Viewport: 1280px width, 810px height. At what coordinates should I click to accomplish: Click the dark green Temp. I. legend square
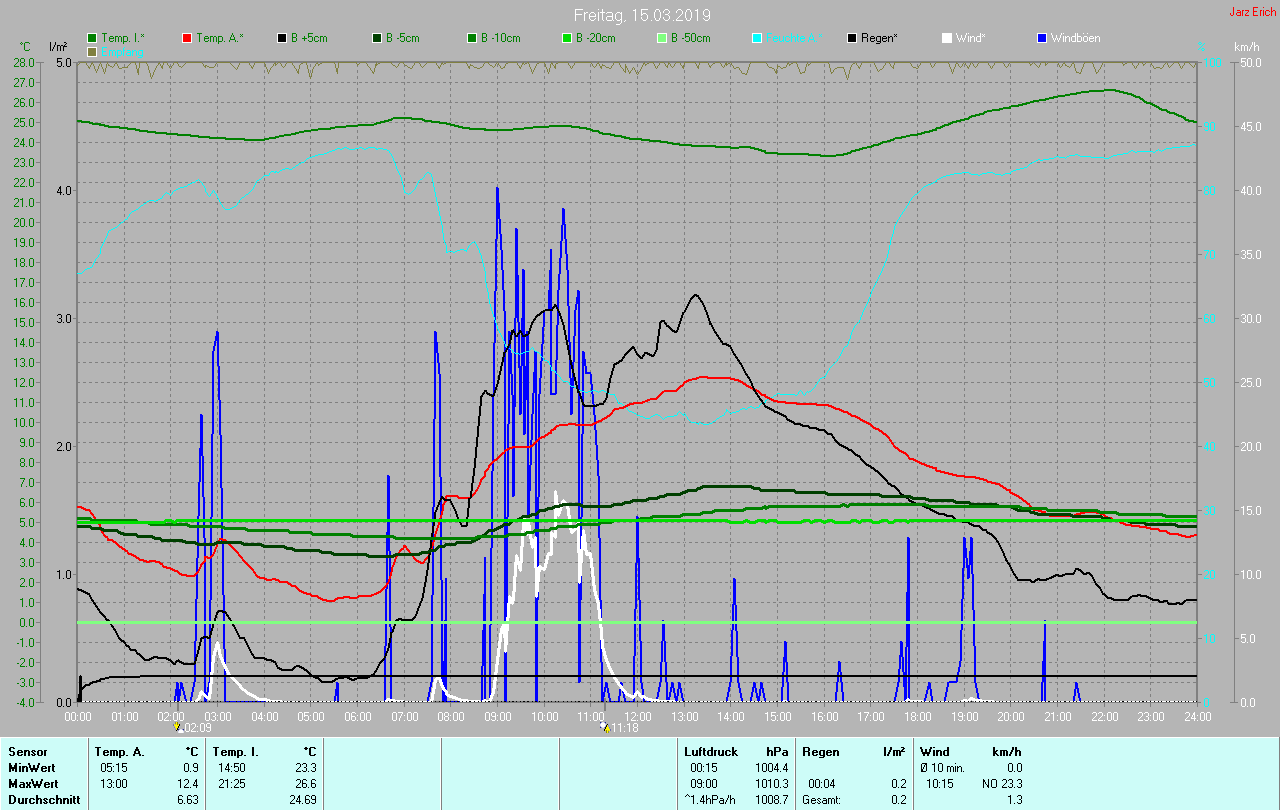93,38
